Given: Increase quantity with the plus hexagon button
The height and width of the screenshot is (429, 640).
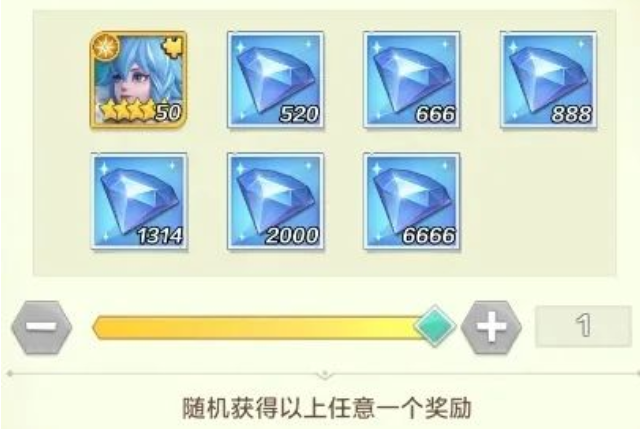Looking at the screenshot, I should tap(491, 327).
